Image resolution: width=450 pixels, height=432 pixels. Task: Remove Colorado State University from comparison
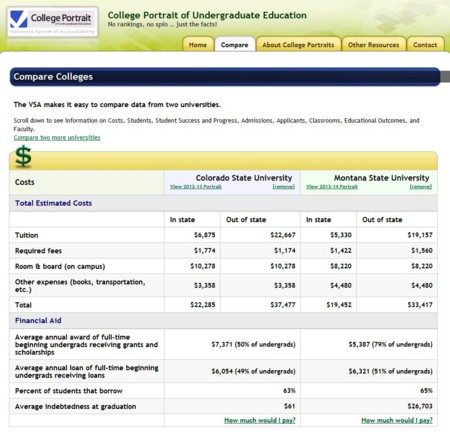point(284,187)
